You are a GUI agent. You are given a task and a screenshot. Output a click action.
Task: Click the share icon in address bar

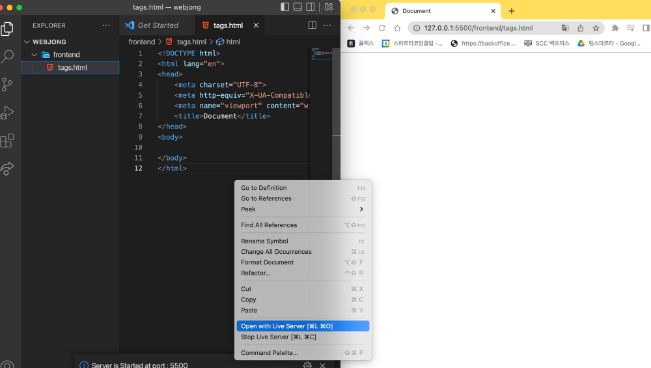[x=580, y=28]
